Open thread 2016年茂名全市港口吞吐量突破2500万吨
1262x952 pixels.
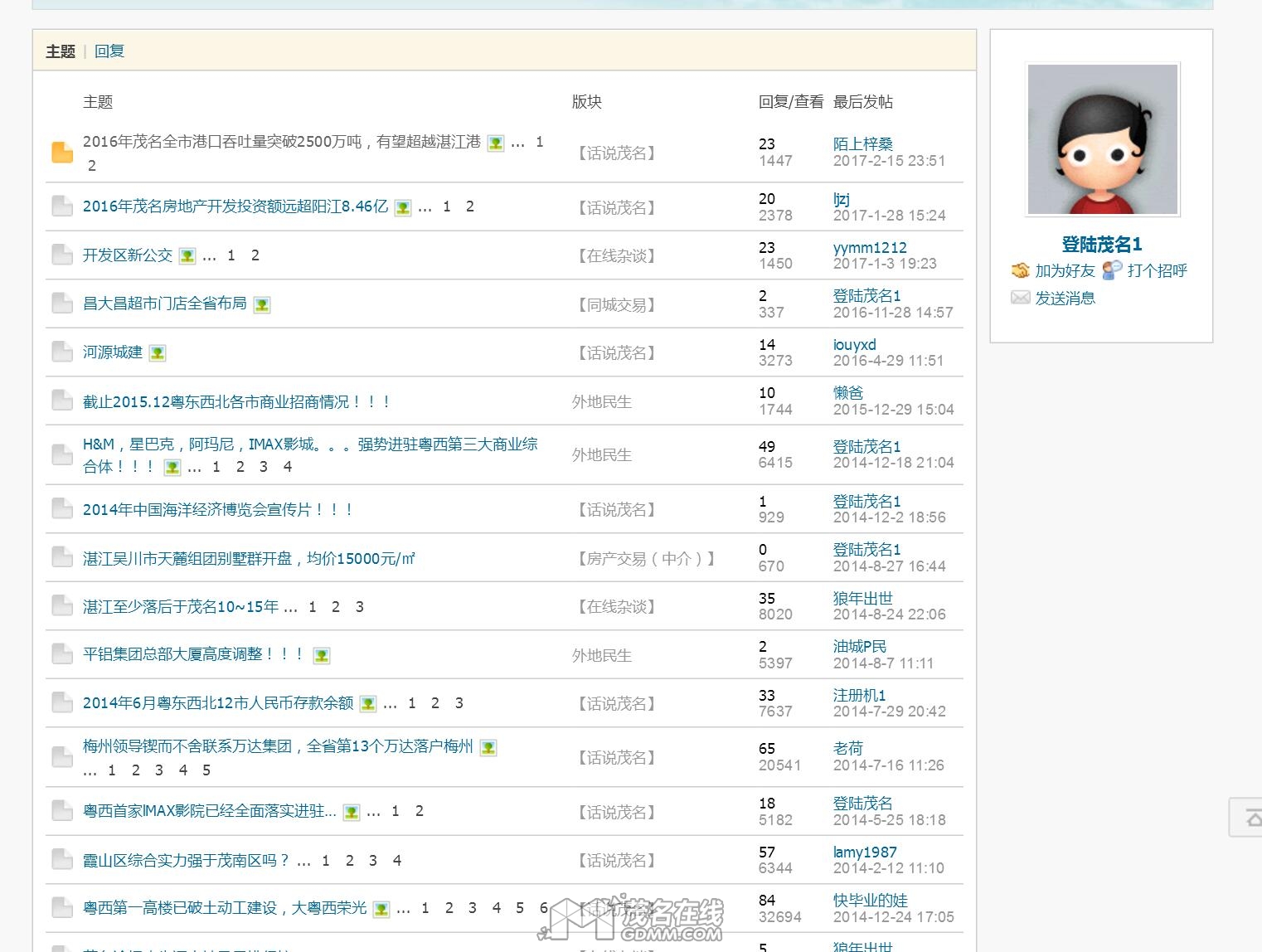click(282, 142)
